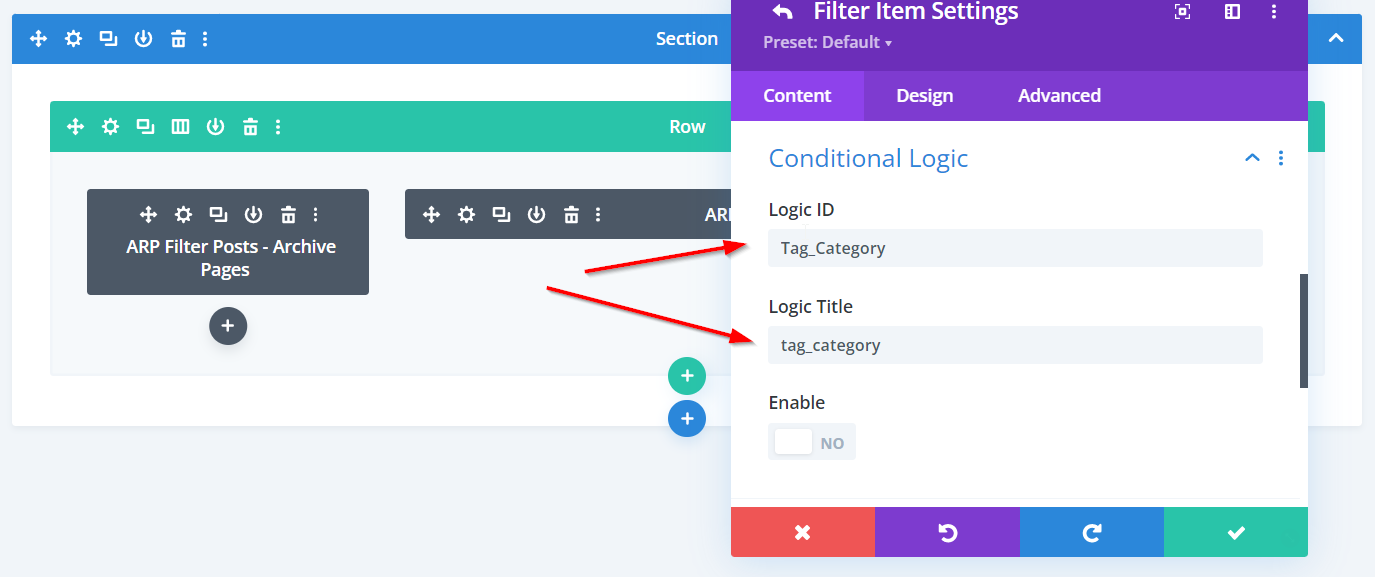Toggle the snap modal sidebar icon
Screen dimensions: 1375x577
point(1232,12)
